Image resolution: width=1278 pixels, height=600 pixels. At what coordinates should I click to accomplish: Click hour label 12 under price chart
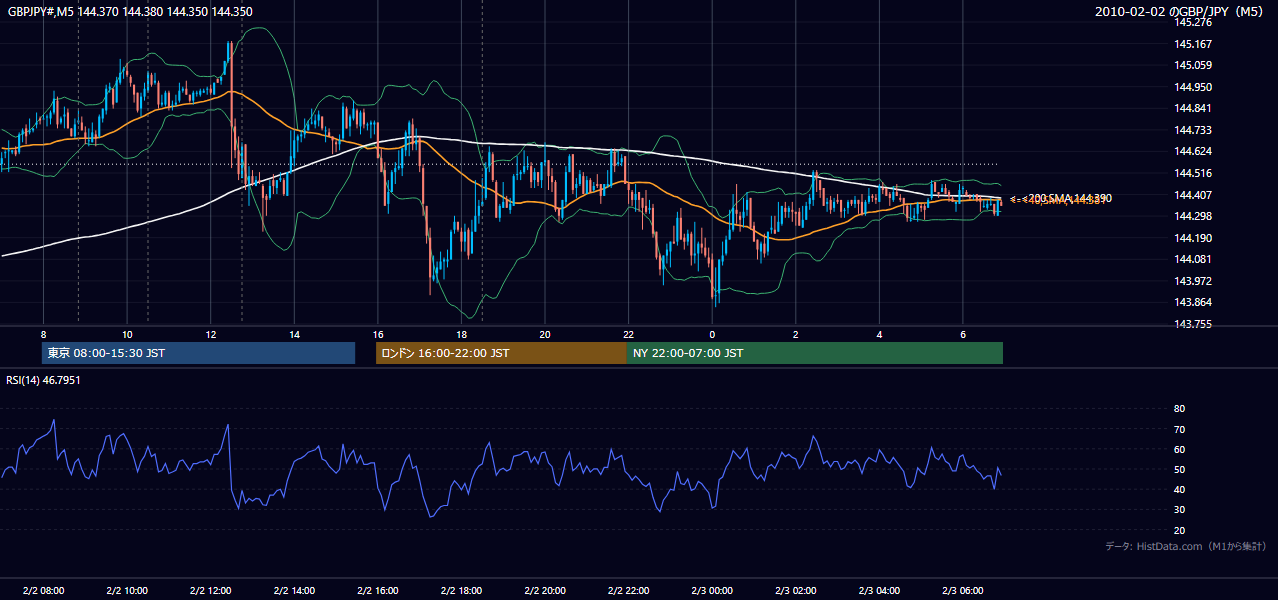click(x=210, y=334)
